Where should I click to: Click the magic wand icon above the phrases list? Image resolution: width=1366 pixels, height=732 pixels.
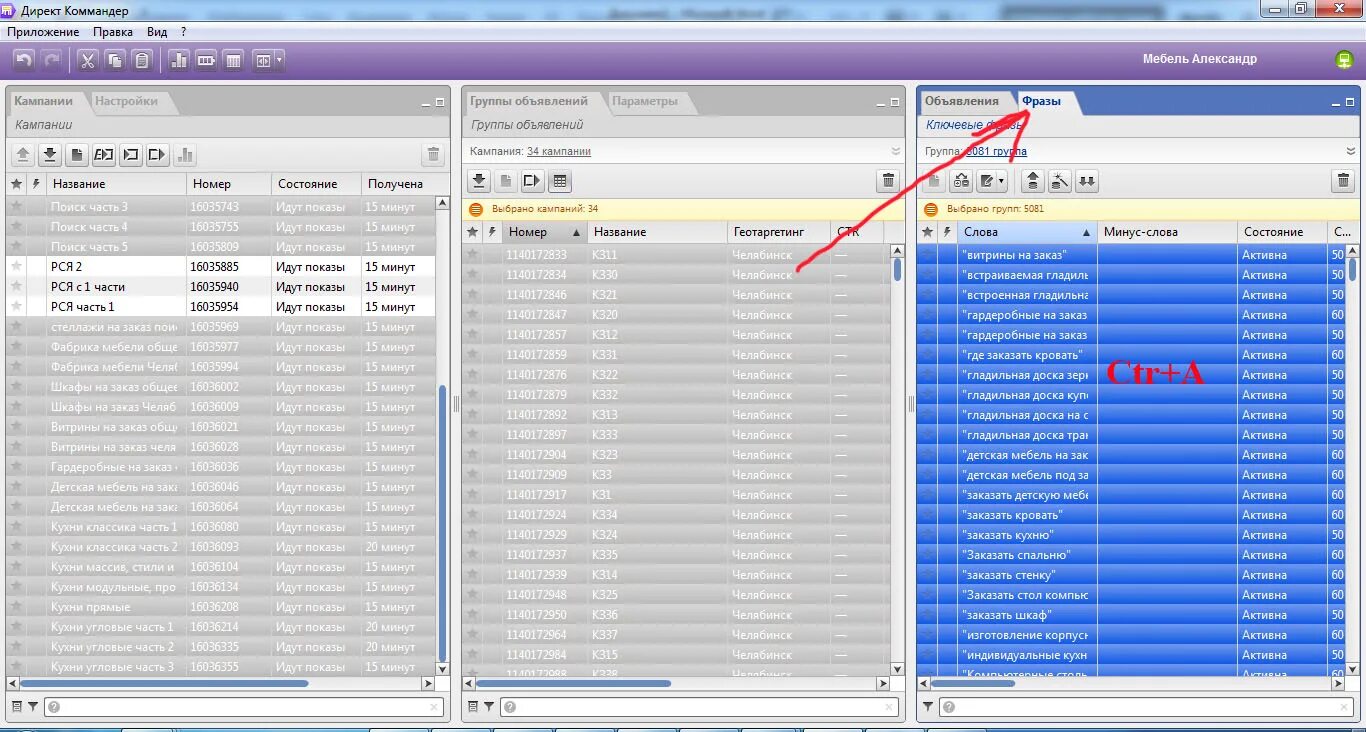coord(1061,181)
